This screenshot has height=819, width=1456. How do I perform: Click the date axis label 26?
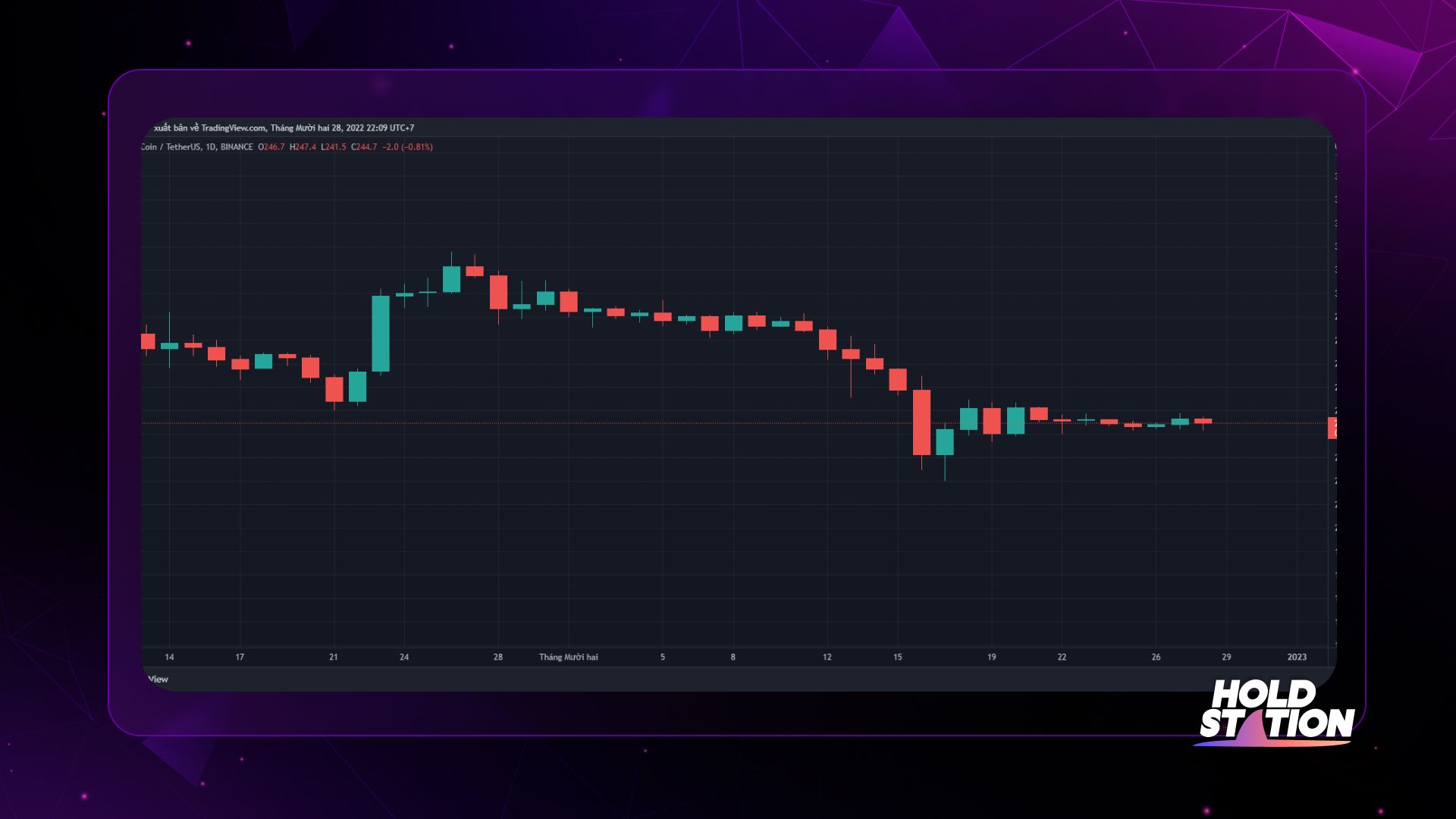point(1156,657)
